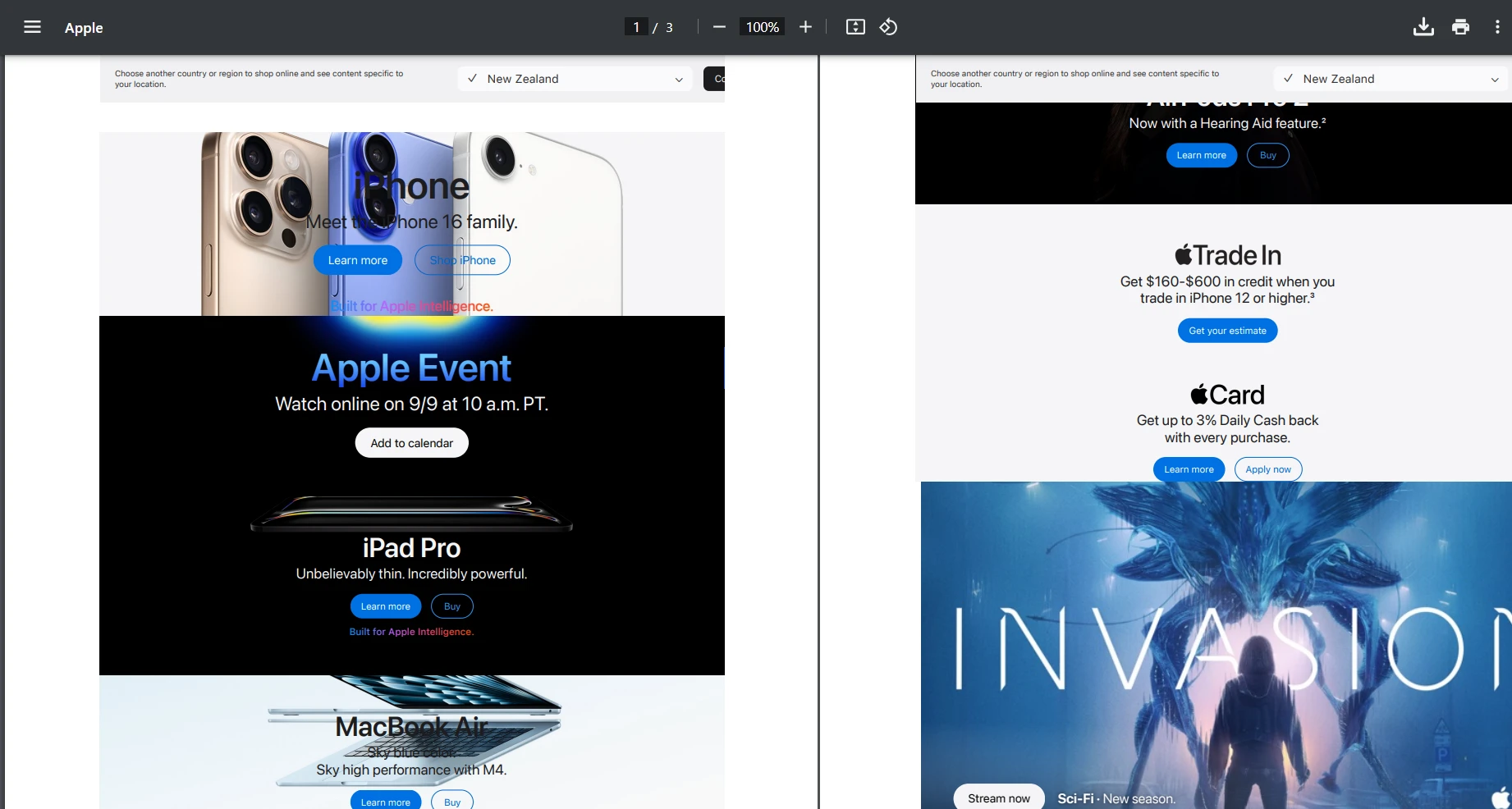Image resolution: width=1512 pixels, height=809 pixels.
Task: Click the fit to page icon
Action: pyautogui.click(x=855, y=27)
